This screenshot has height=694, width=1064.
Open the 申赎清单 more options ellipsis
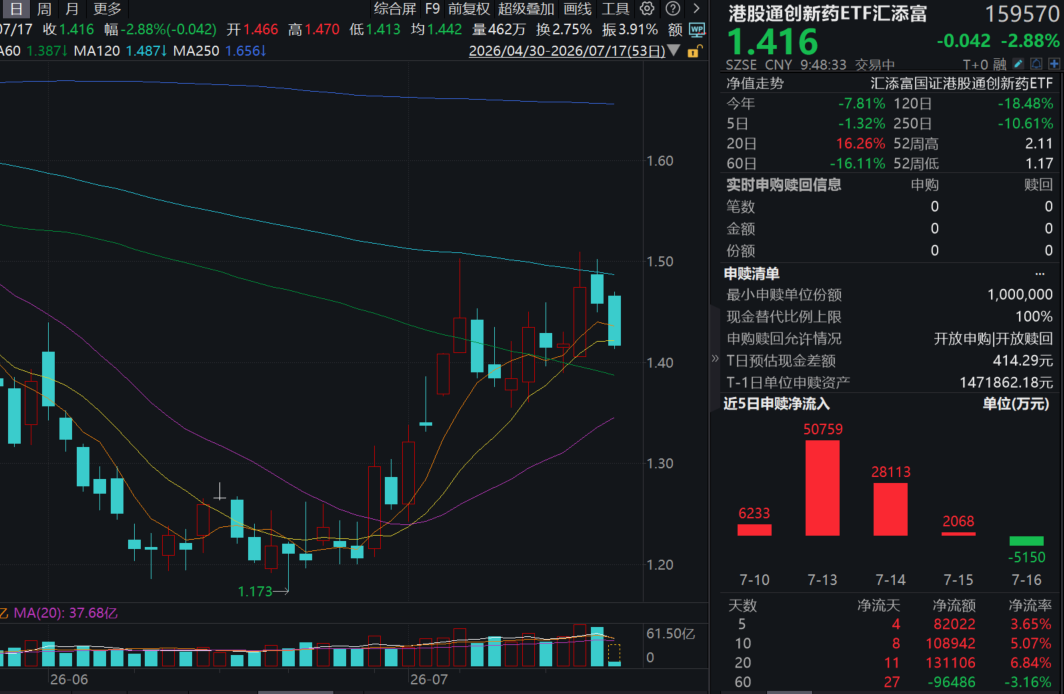point(1040,273)
